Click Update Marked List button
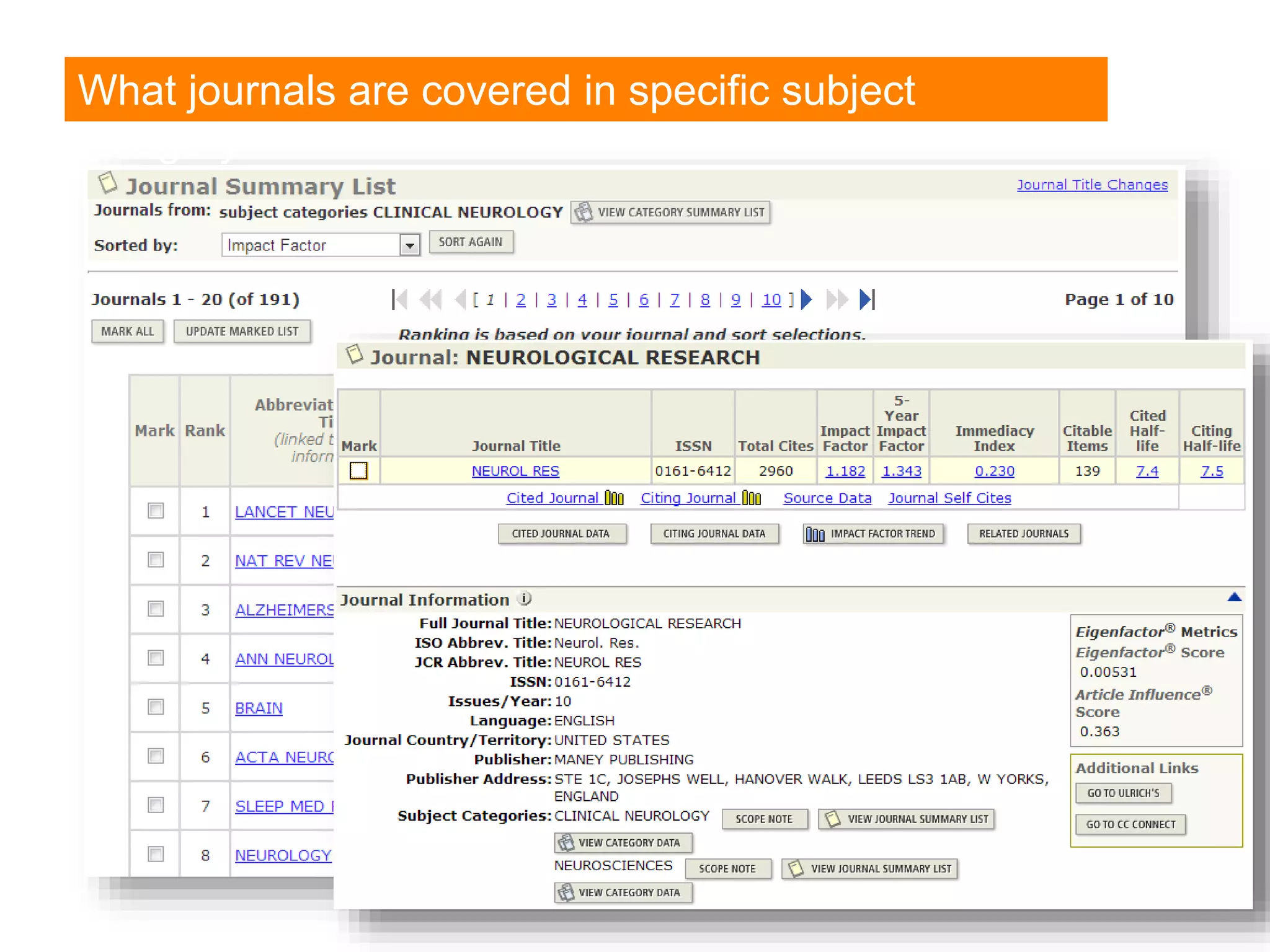This screenshot has height=952, width=1270. [242, 332]
